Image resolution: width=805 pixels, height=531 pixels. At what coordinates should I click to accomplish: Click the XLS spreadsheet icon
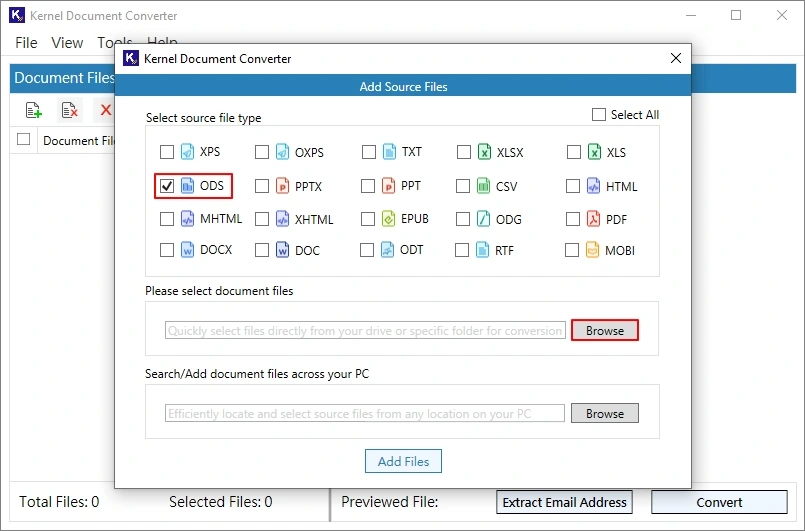coord(594,152)
